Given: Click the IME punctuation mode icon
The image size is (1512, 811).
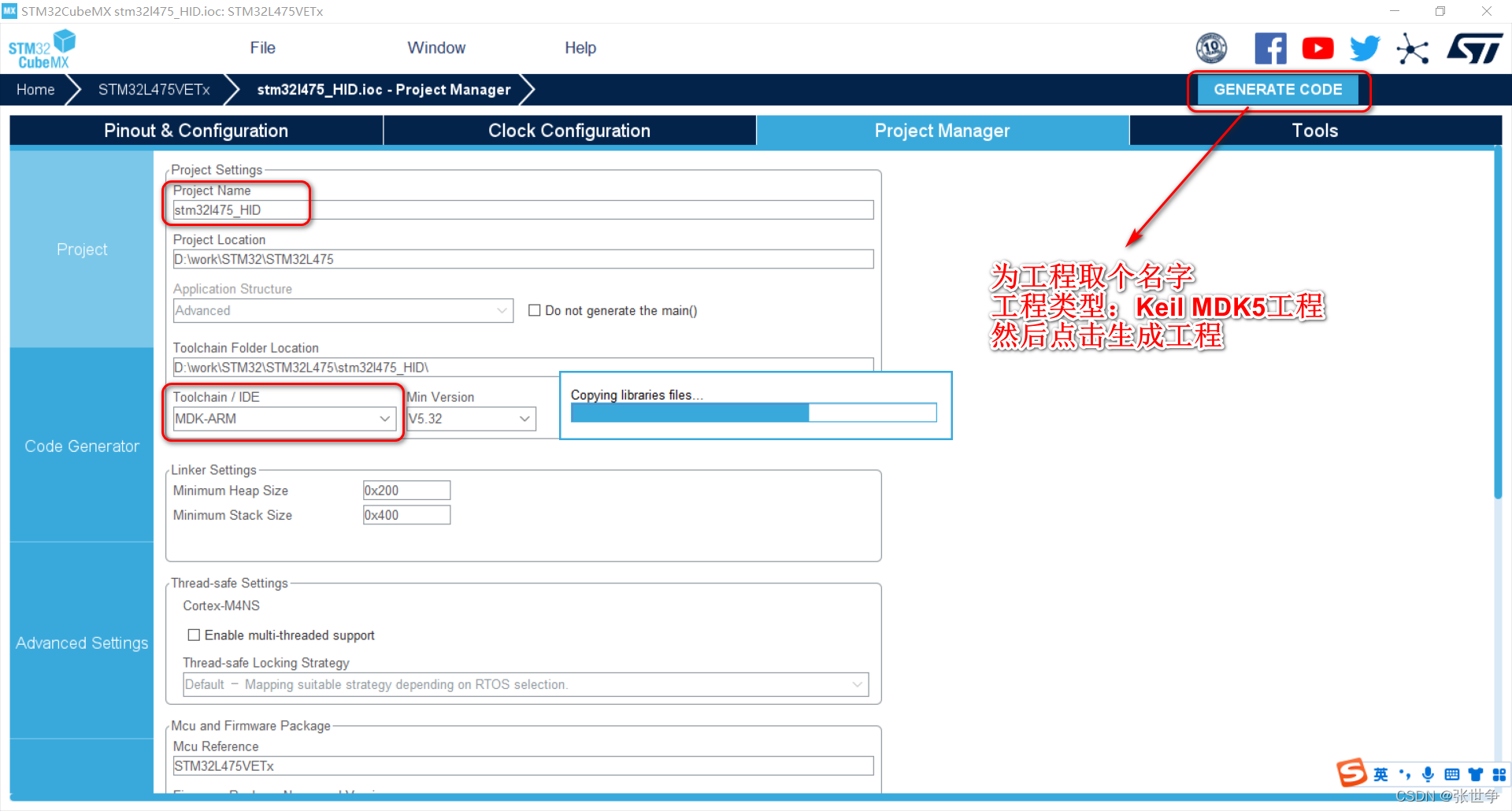Looking at the screenshot, I should click(1404, 775).
